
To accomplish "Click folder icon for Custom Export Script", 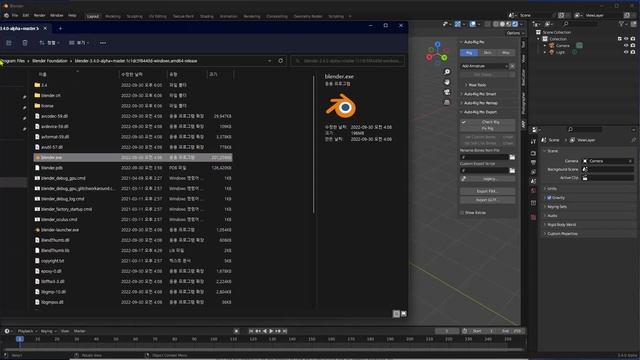I will point(512,170).
